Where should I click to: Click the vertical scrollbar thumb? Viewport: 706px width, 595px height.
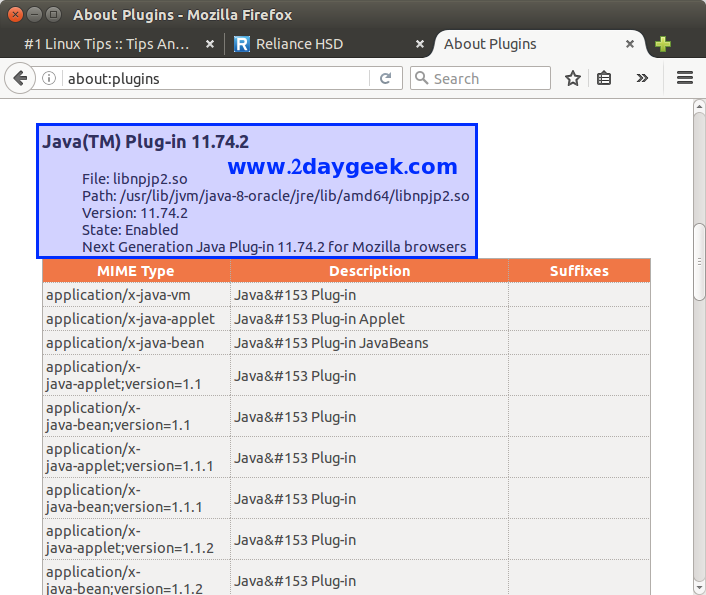(699, 262)
